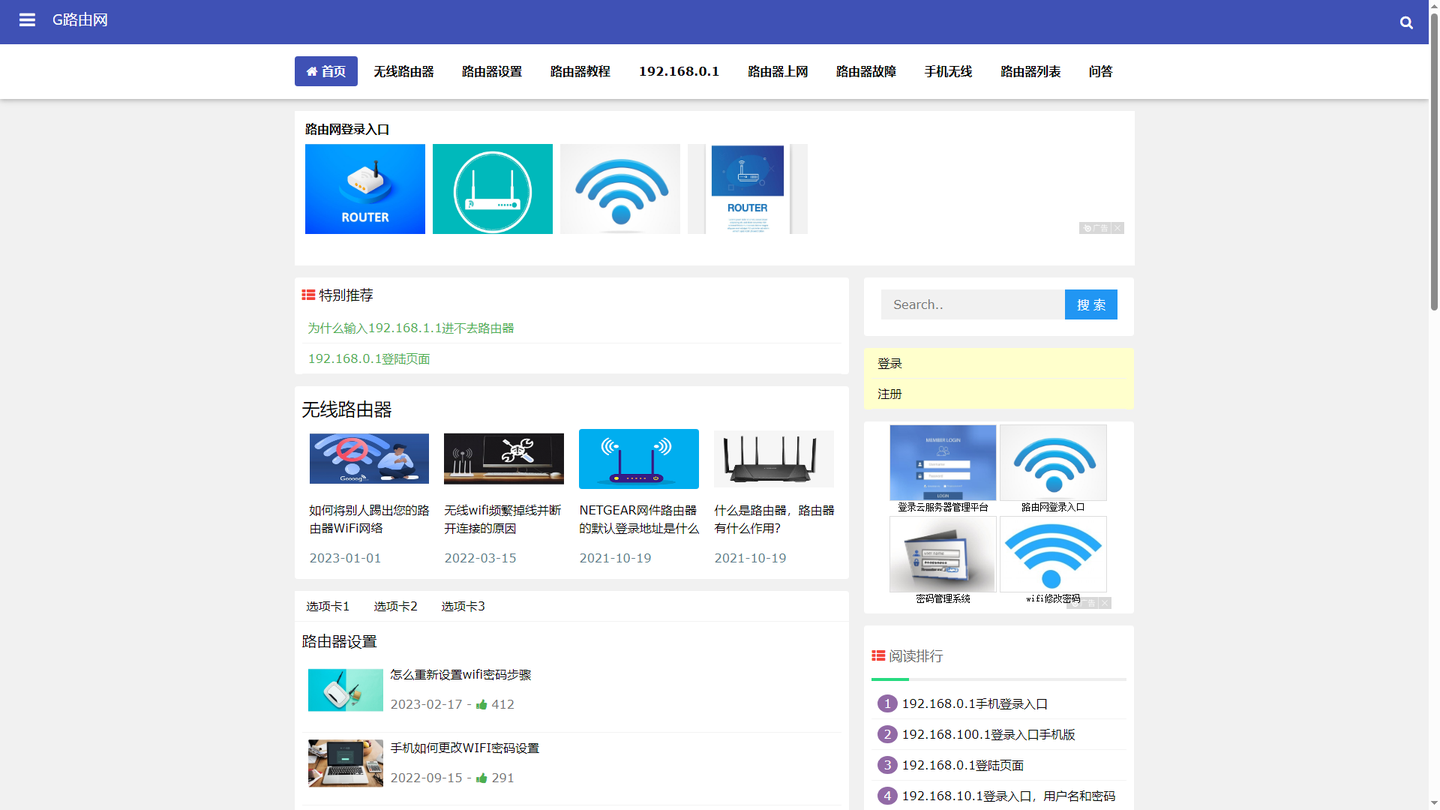This screenshot has height=810, width=1440.
Task: Click the search magnifier icon in header
Action: 1406,22
